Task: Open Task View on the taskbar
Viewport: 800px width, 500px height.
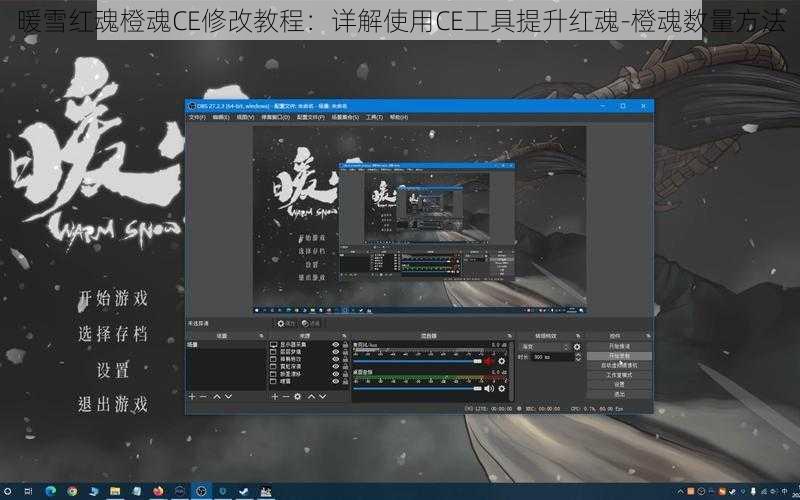Action: tap(28, 491)
